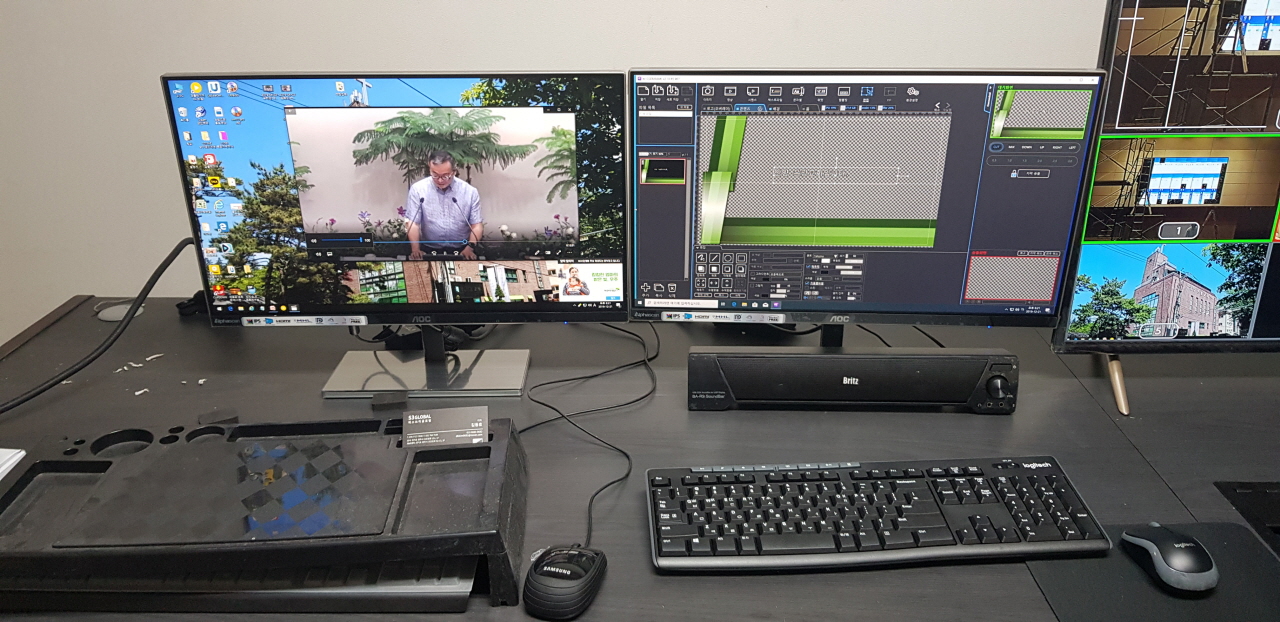This screenshot has height=622, width=1280.
Task: Select the CUT transition option
Action: pos(996,147)
